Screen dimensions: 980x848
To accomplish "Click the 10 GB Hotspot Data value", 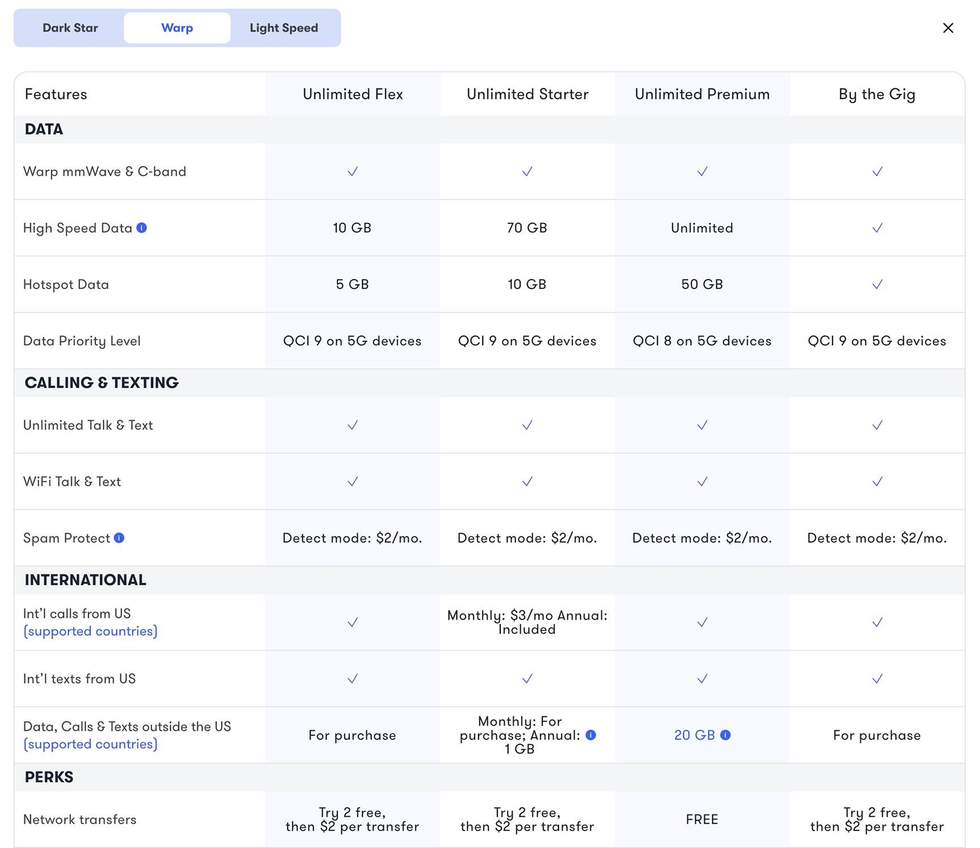I will pyautogui.click(x=527, y=284).
